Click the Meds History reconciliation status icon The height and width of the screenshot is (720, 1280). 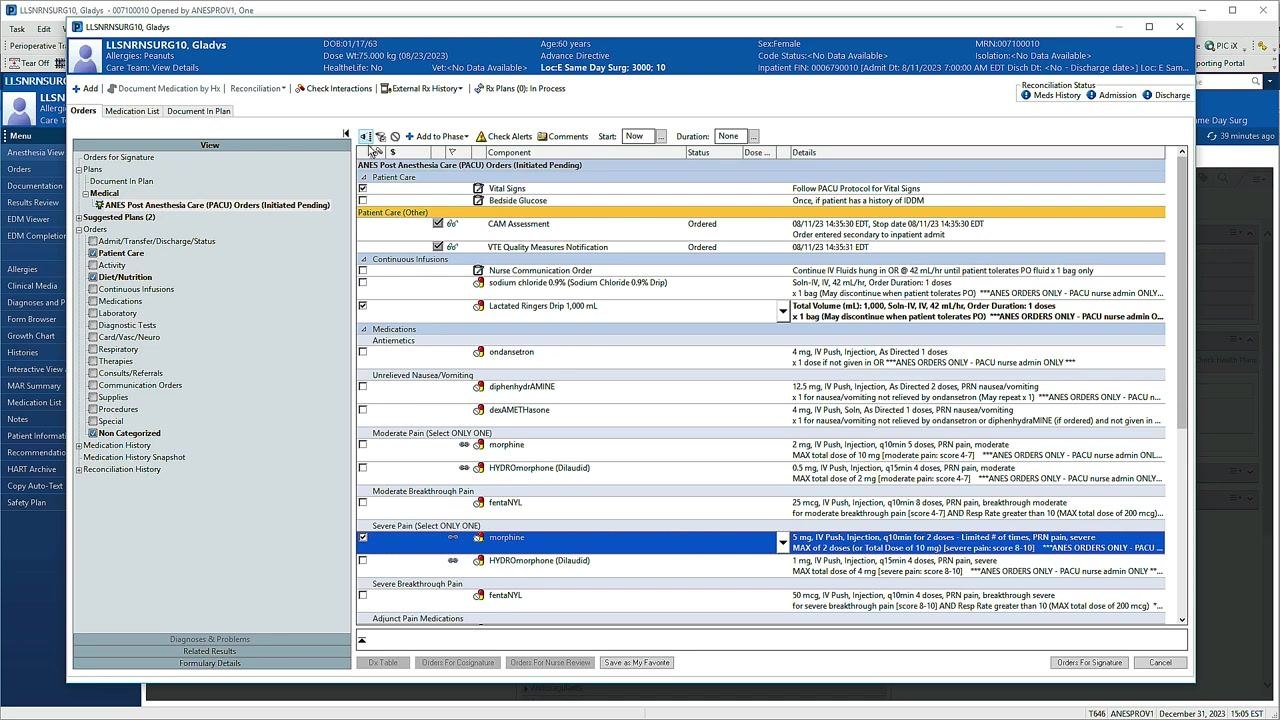1026,95
